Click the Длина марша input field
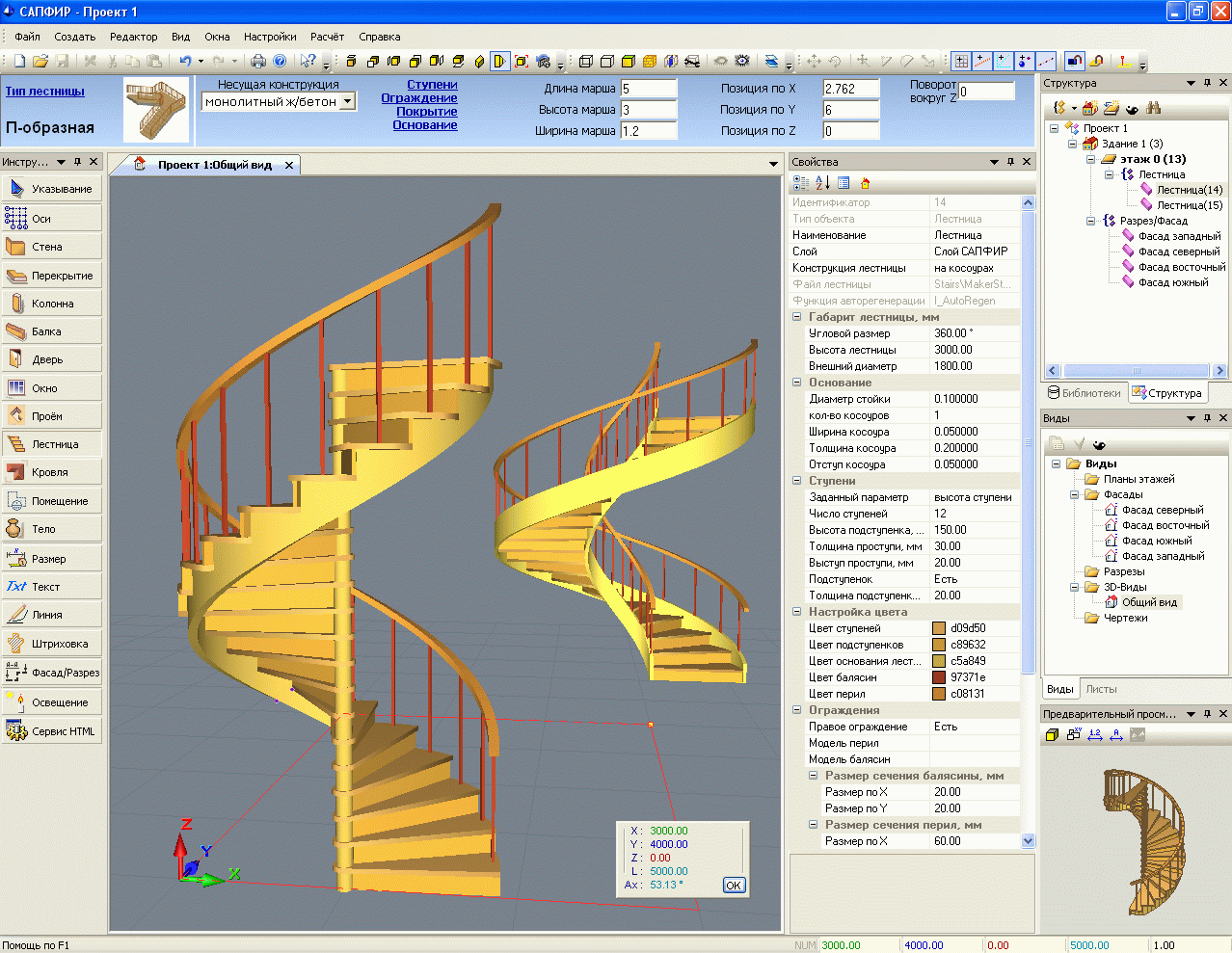Image resolution: width=1232 pixels, height=953 pixels. point(649,89)
